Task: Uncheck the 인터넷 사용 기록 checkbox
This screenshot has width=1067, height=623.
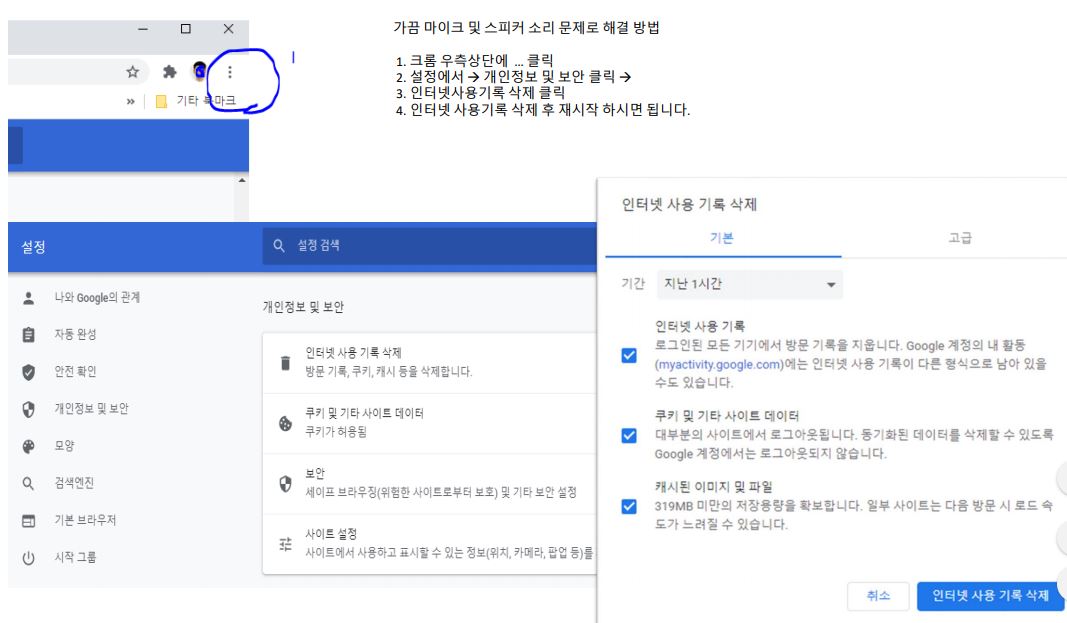Action: 628,355
